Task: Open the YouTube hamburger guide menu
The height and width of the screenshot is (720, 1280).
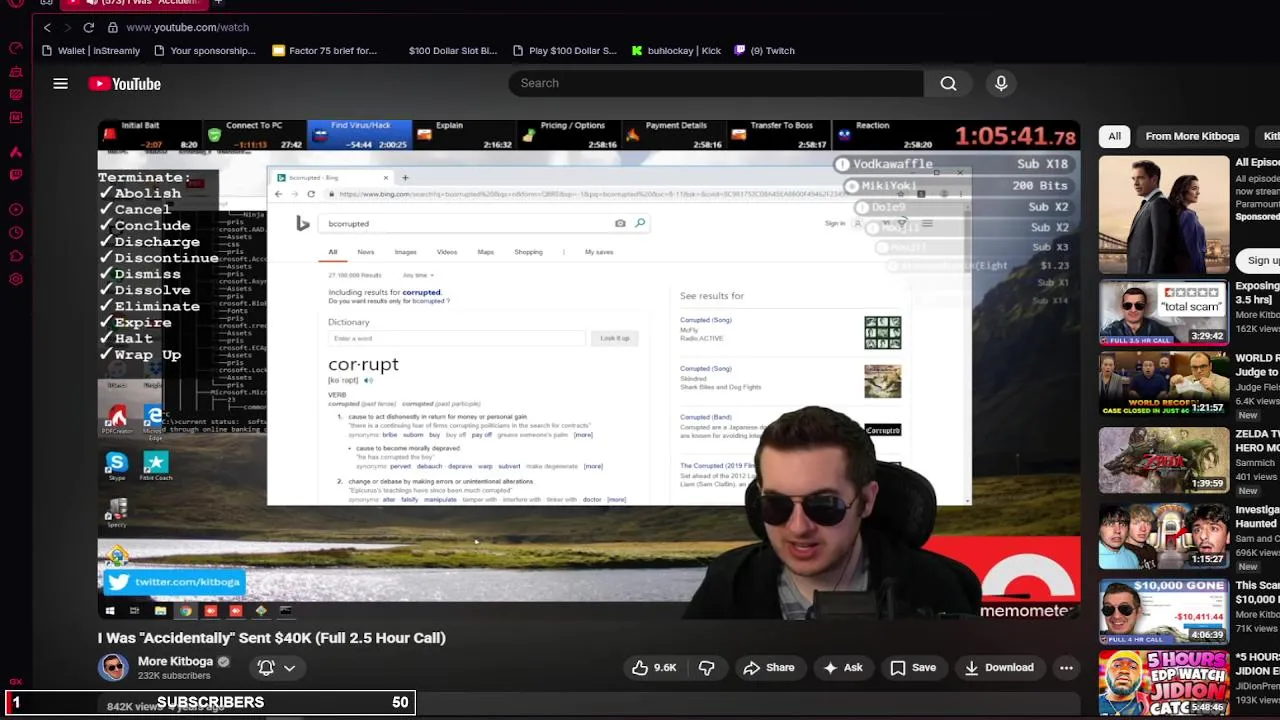Action: (60, 84)
